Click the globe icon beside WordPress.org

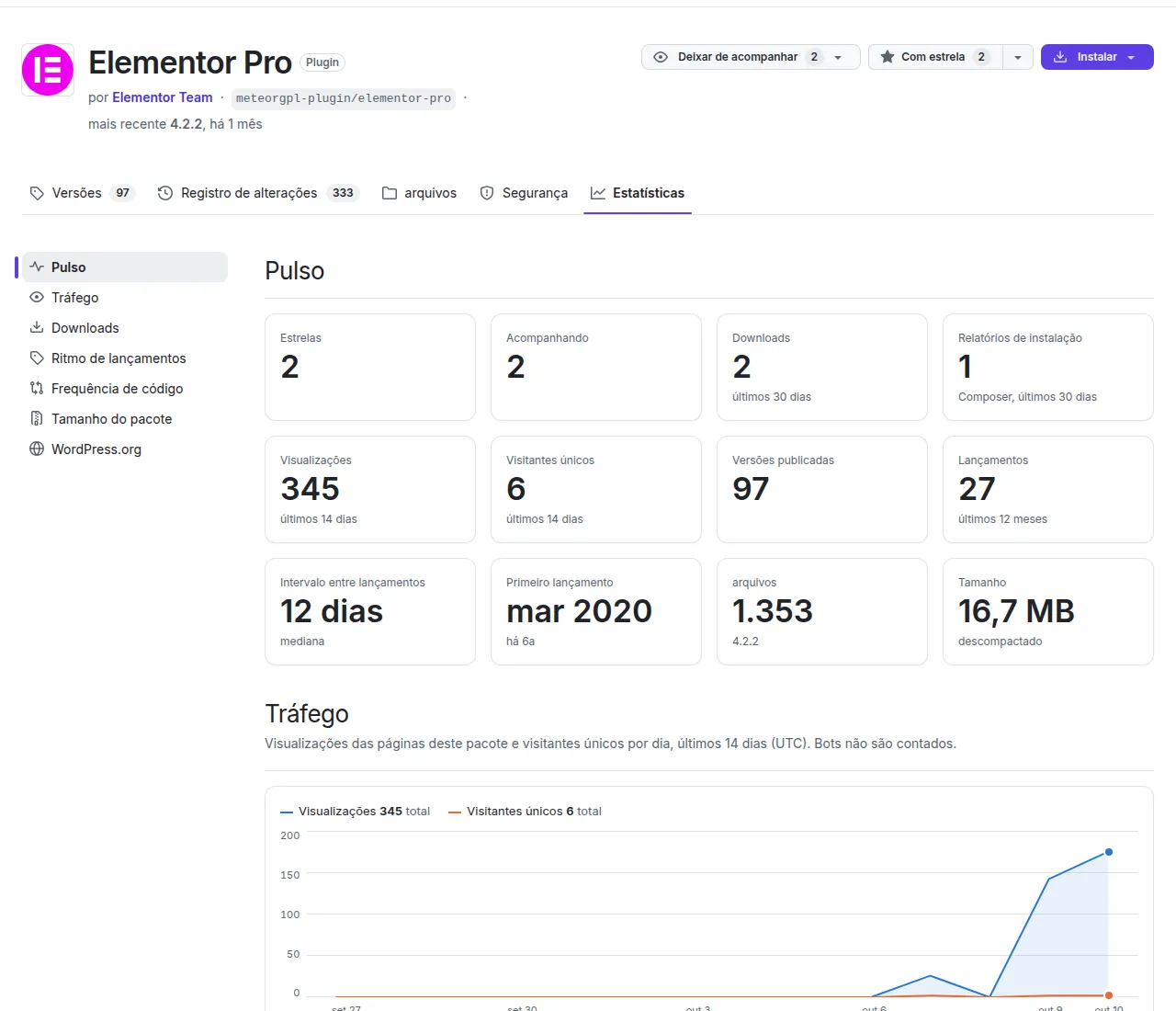pyautogui.click(x=37, y=449)
